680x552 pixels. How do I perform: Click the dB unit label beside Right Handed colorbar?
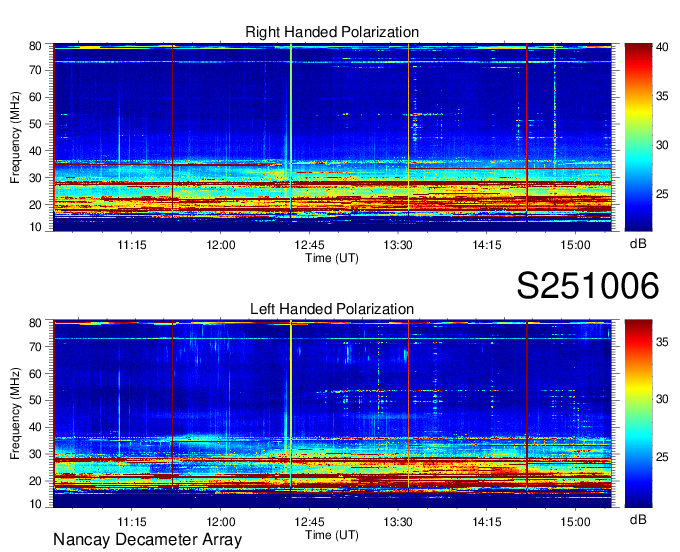click(x=637, y=243)
